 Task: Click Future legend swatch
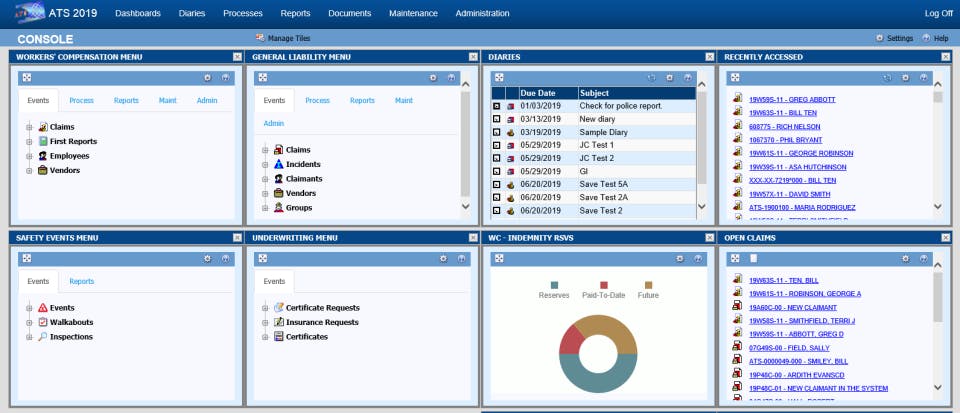pyautogui.click(x=648, y=285)
